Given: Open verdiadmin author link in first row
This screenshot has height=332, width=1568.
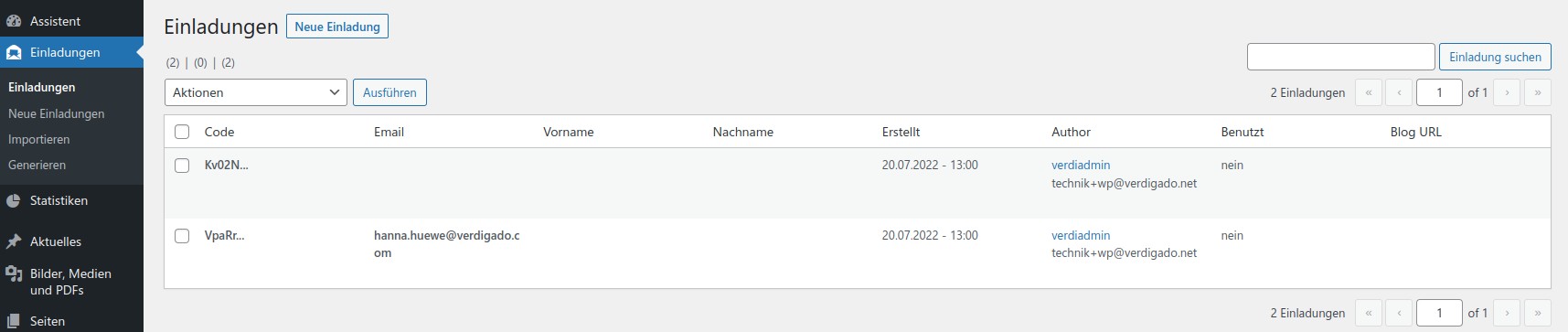Looking at the screenshot, I should click(x=1081, y=166).
